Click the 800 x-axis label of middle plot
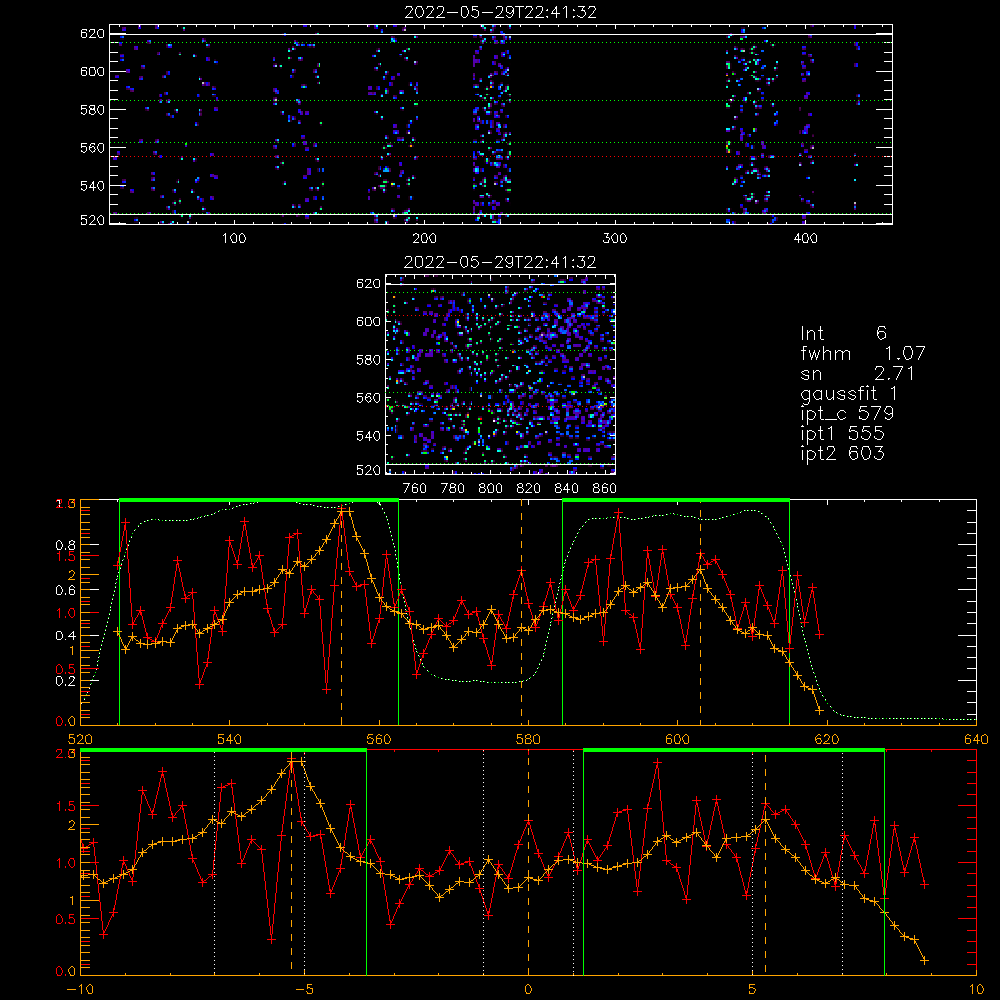The width and height of the screenshot is (1000, 1000). point(490,489)
